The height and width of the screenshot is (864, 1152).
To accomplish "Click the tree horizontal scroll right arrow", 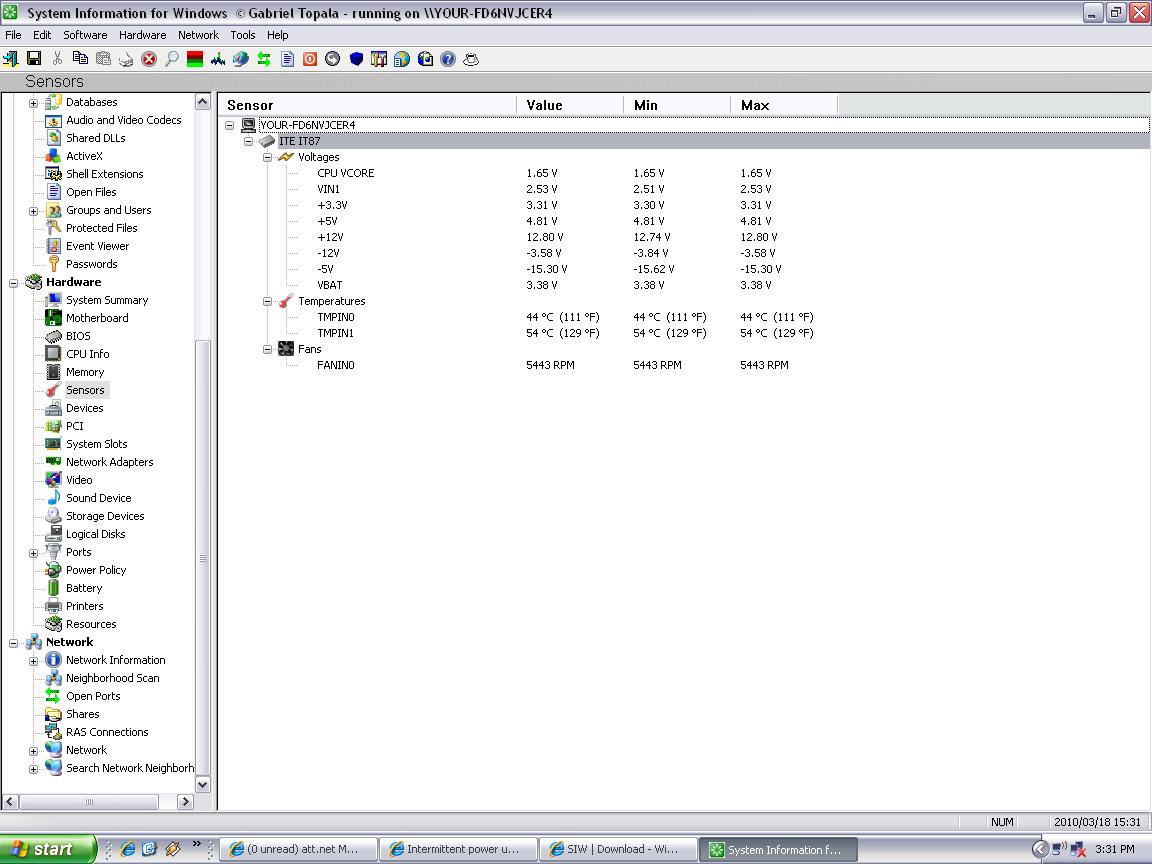I will 185,802.
